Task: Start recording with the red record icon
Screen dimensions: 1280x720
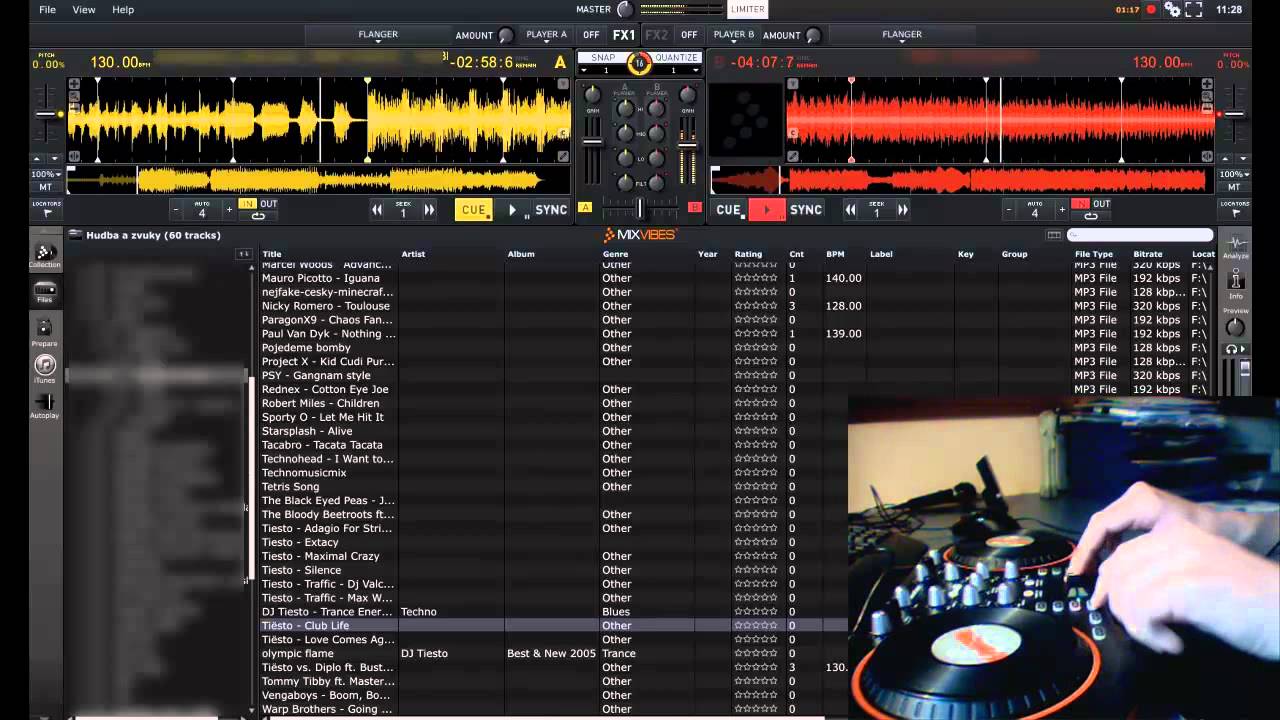Action: 1151,9
